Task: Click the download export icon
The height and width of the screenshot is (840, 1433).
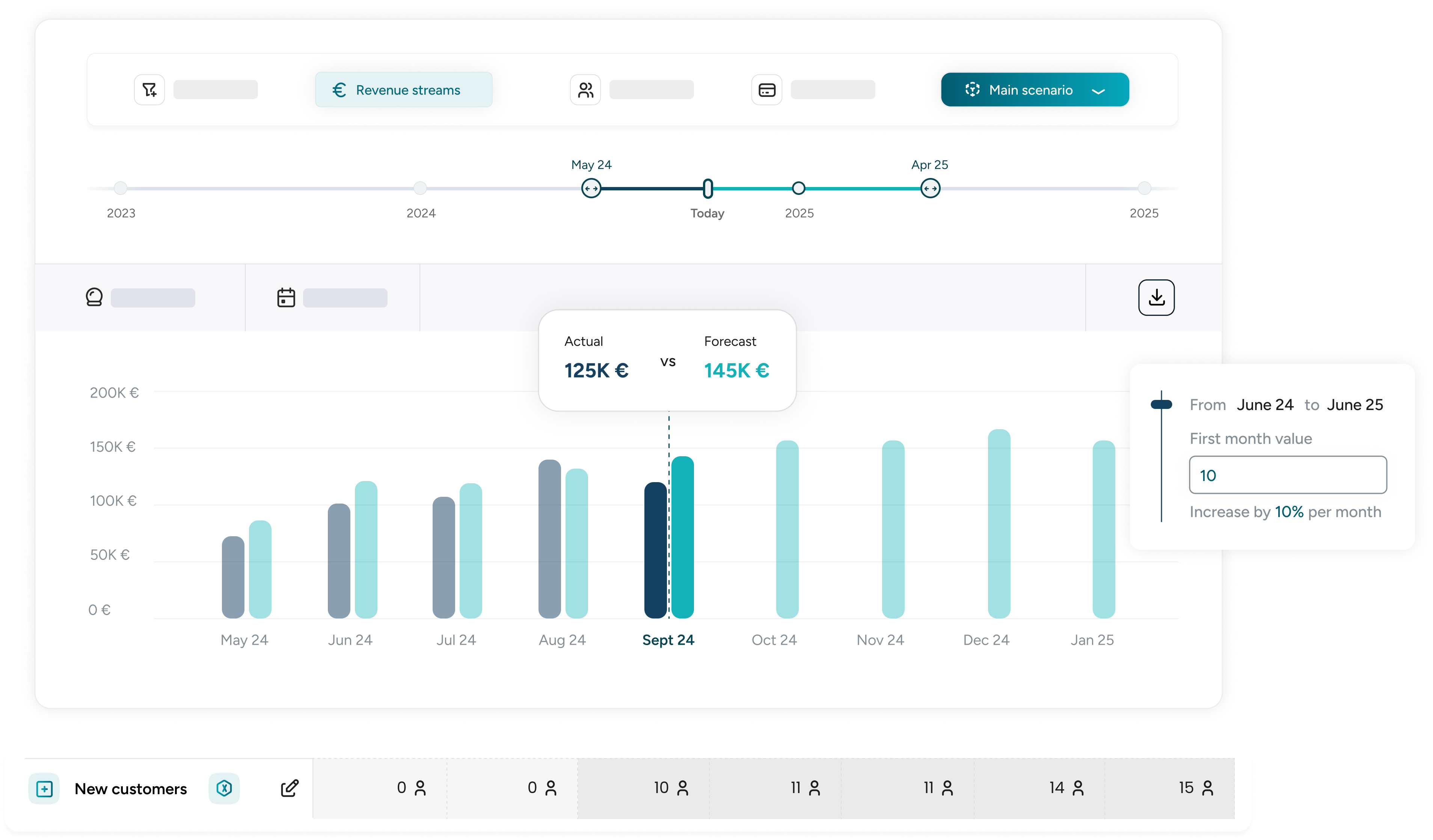Action: click(x=1156, y=297)
